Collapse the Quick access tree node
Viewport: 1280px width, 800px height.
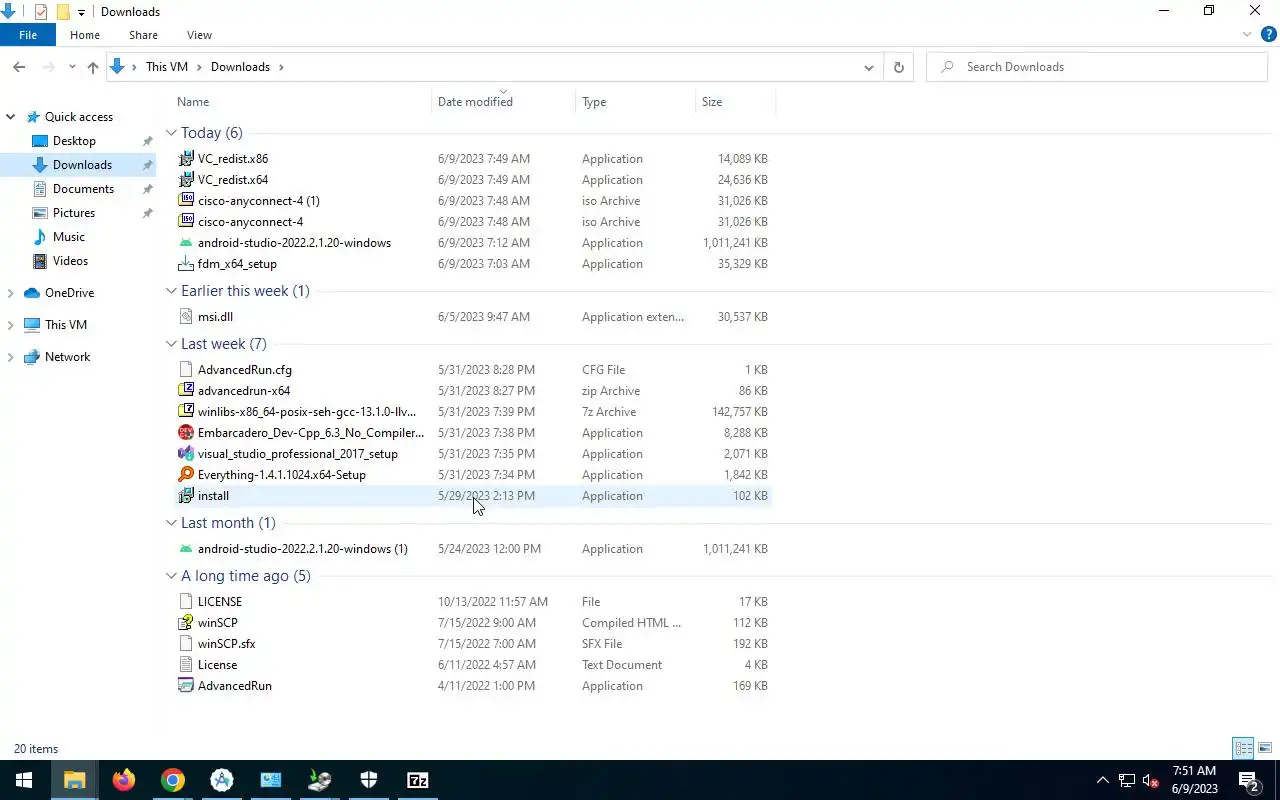[11, 117]
